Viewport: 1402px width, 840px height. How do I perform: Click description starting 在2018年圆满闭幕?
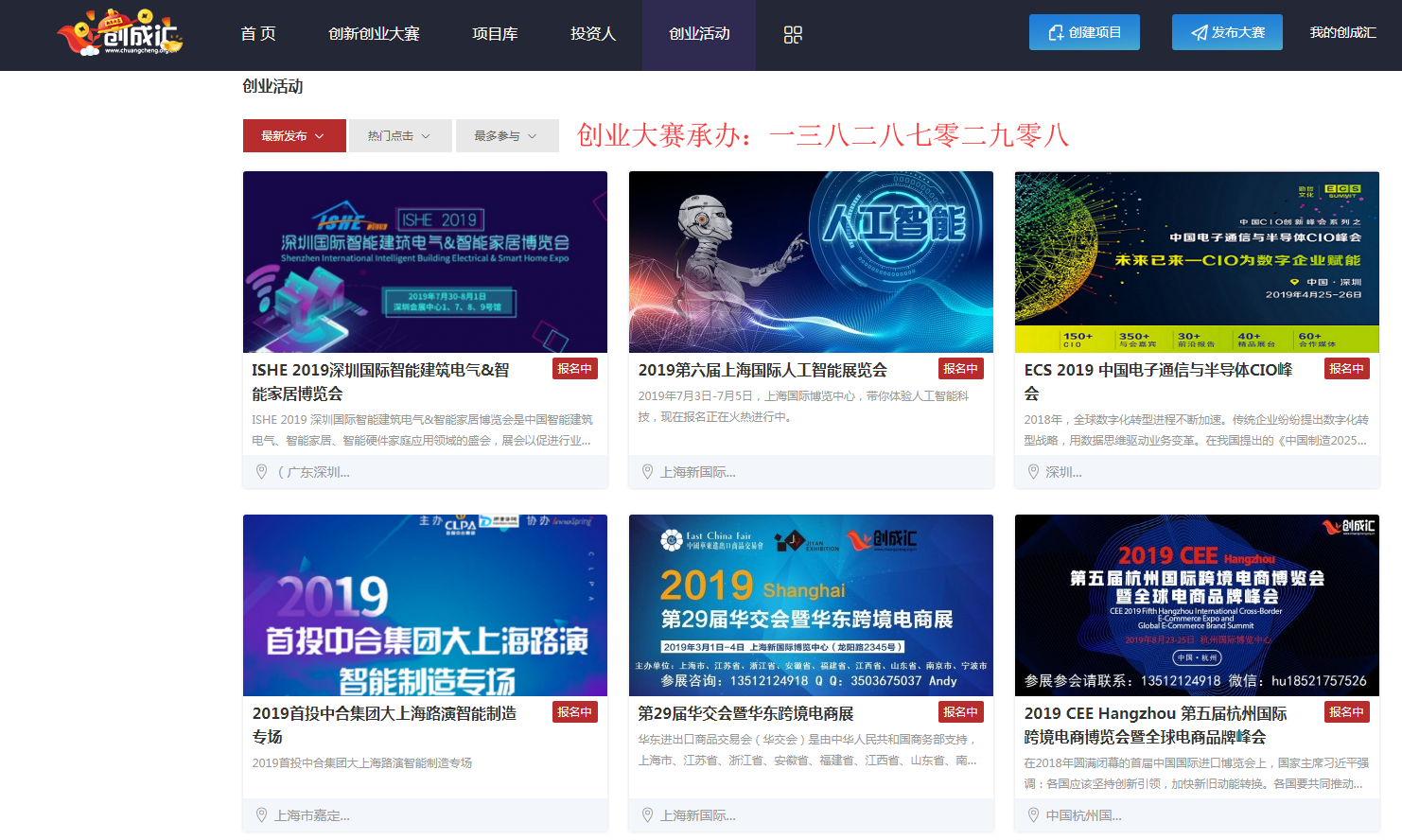coord(1196,774)
